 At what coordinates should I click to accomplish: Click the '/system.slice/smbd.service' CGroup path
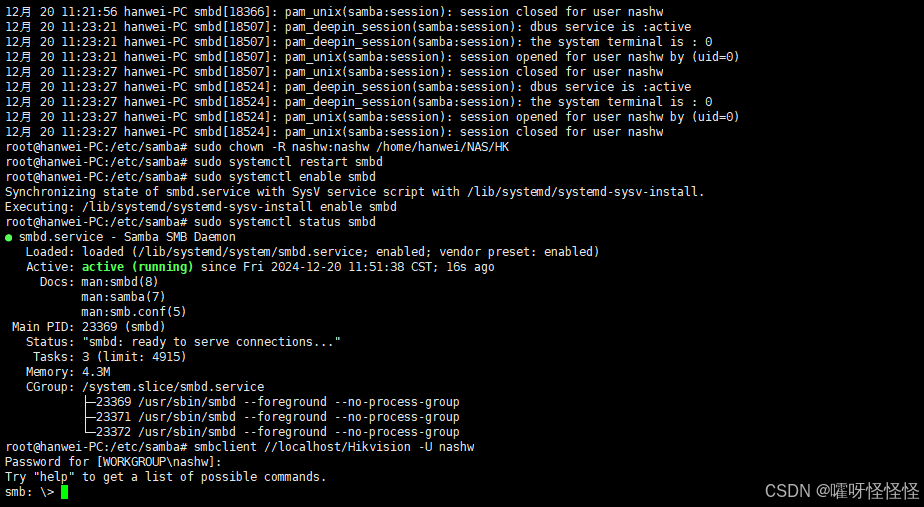(x=173, y=387)
